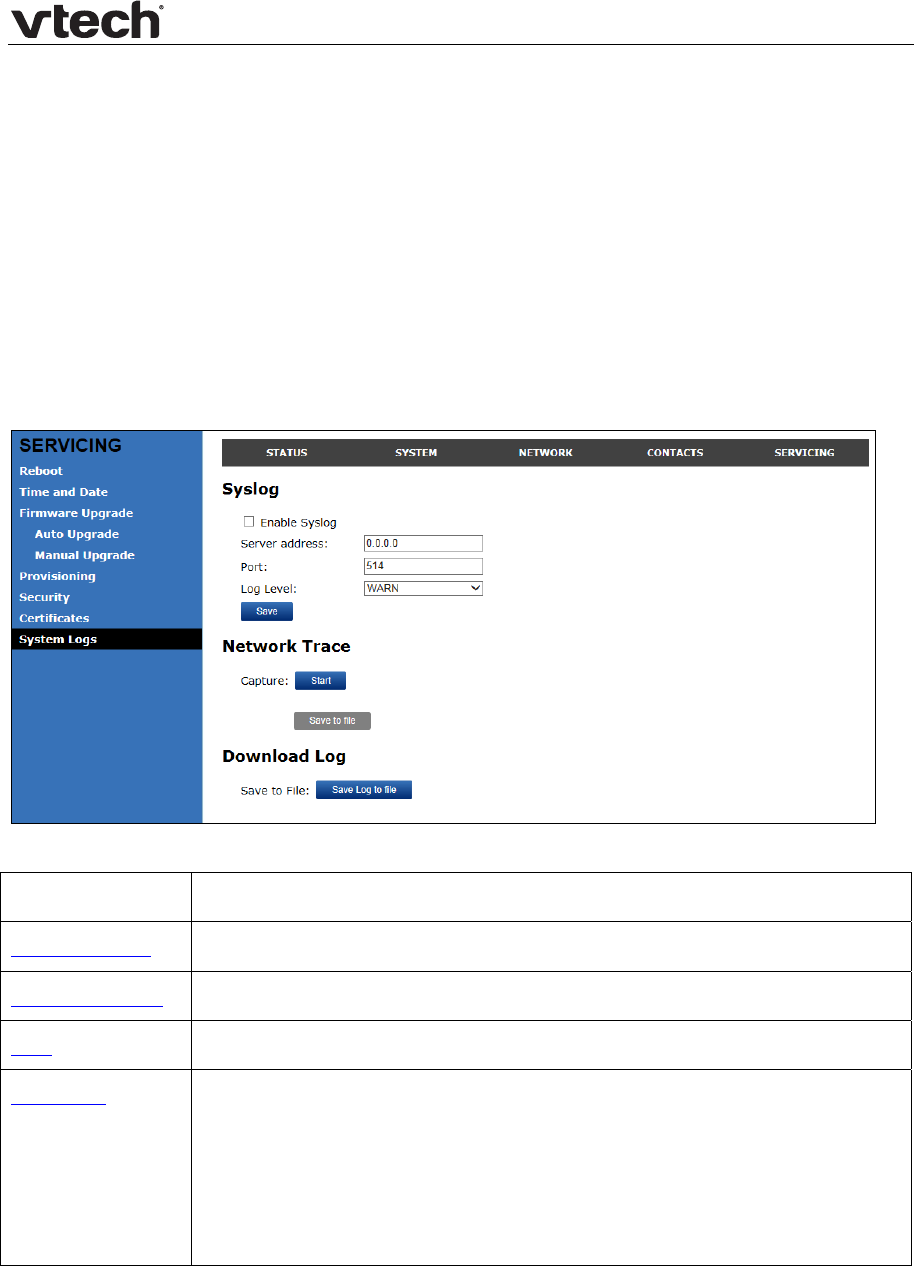Click the 'Save to File:' label
The image size is (914, 1266).
click(x=275, y=791)
